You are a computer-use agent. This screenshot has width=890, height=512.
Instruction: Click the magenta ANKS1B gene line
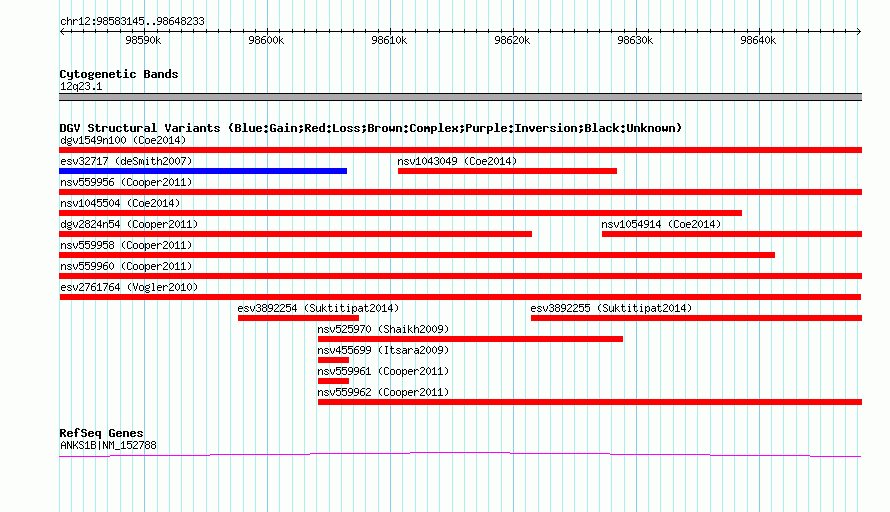tap(460, 454)
